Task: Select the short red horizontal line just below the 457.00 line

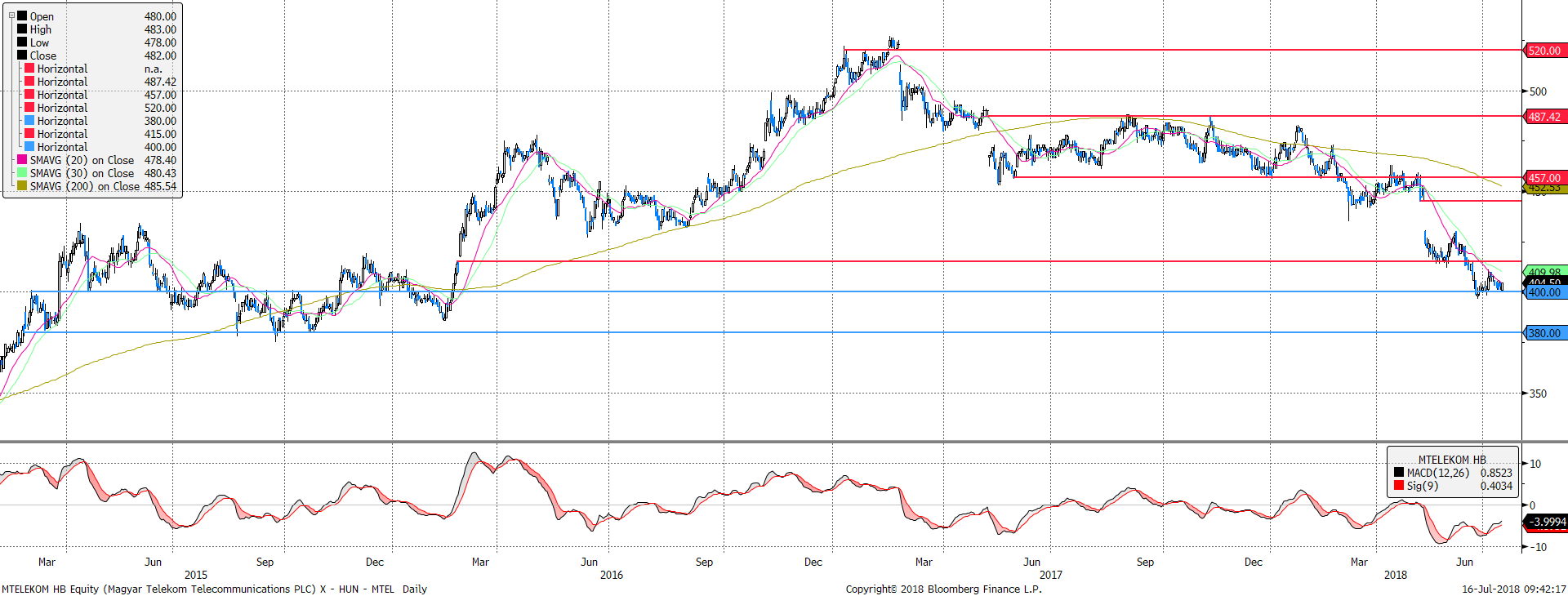Action: click(x=1471, y=200)
